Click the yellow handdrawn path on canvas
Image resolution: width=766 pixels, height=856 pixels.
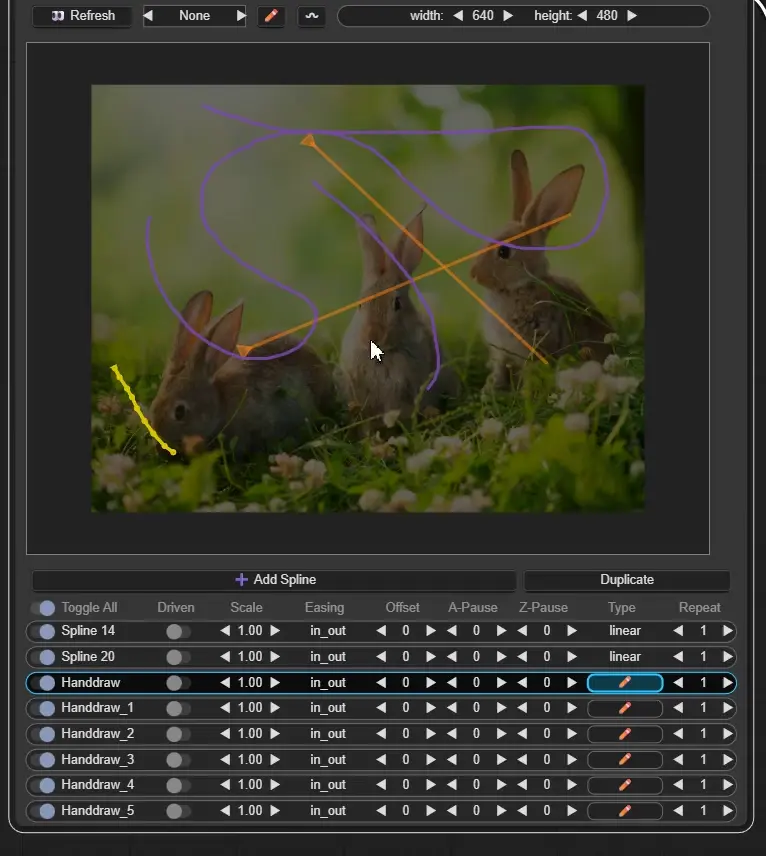tap(142, 411)
